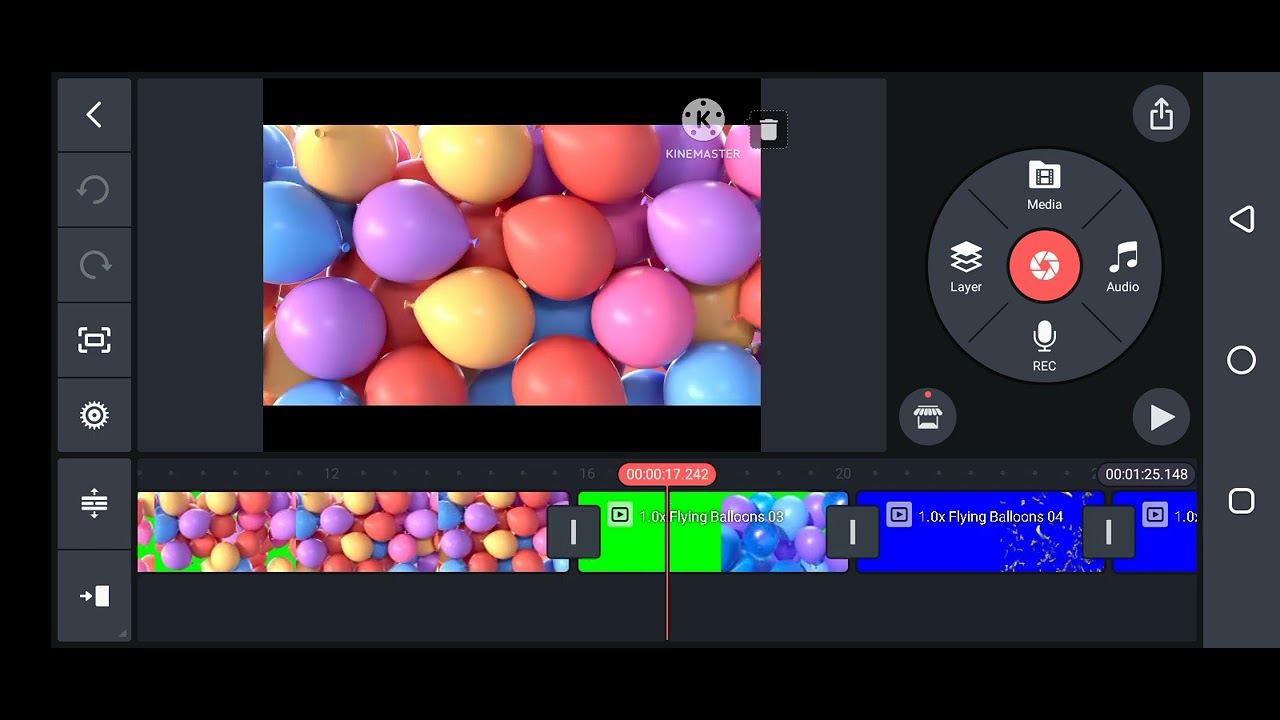Select the first balloons clip on timeline

(353, 532)
